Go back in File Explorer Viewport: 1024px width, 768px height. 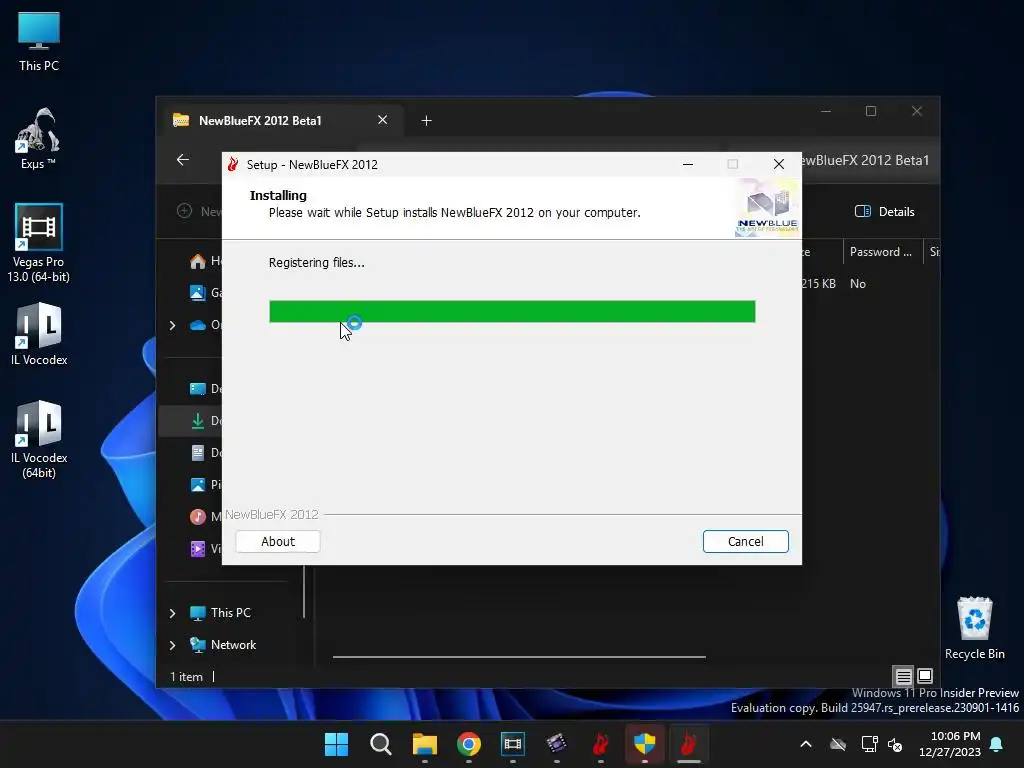pyautogui.click(x=183, y=160)
